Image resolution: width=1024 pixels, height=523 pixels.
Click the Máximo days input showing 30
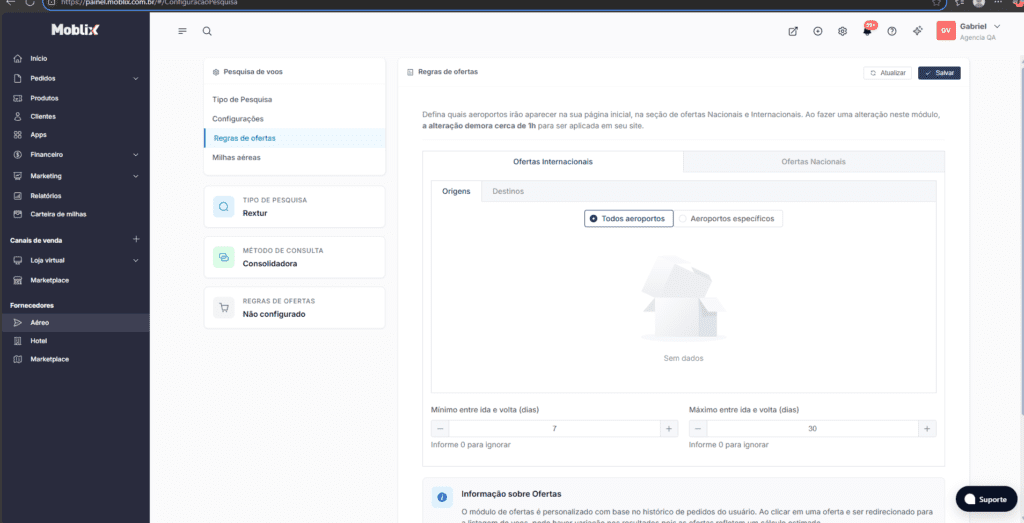click(x=812, y=429)
